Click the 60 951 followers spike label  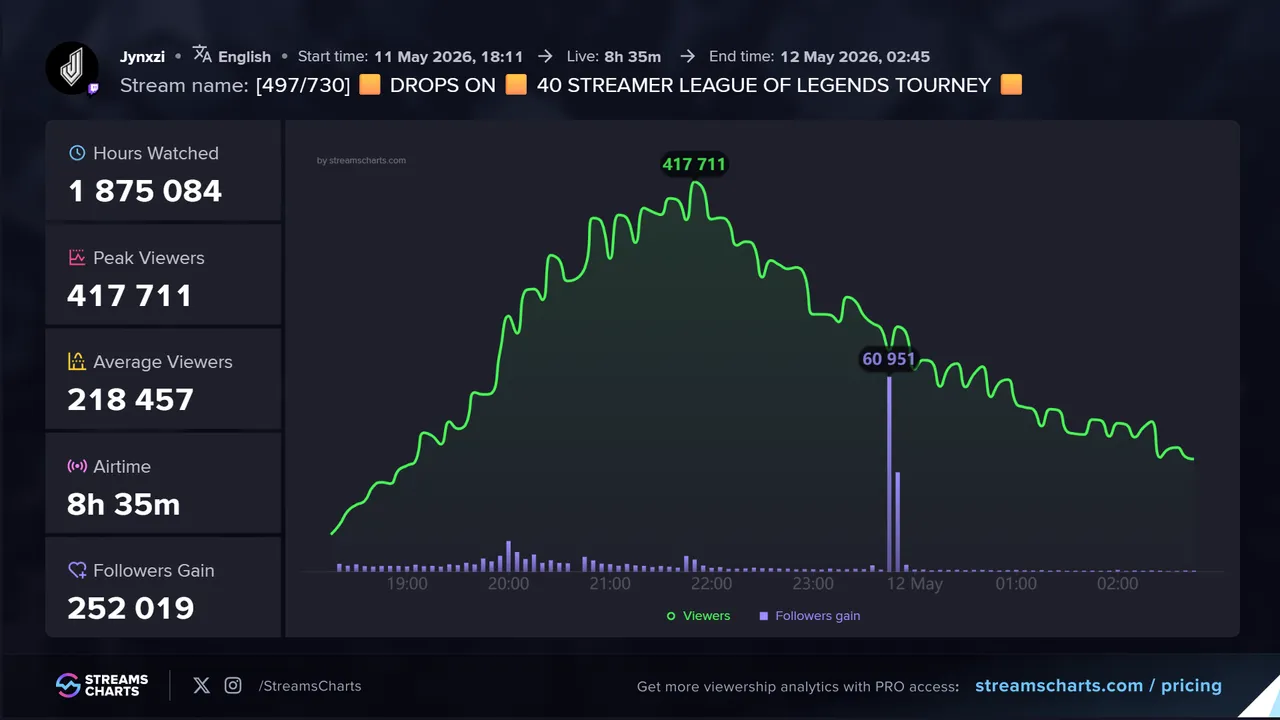click(889, 360)
